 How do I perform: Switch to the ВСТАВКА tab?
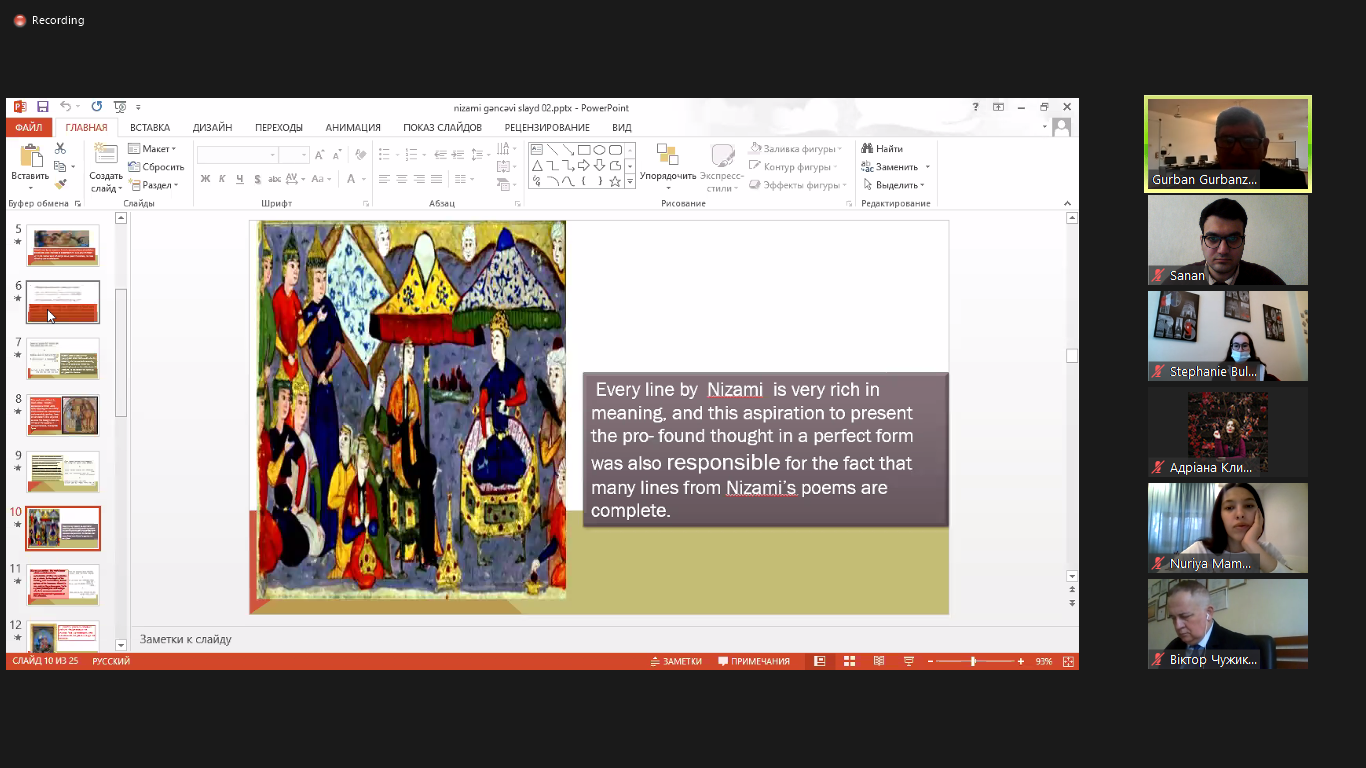click(x=150, y=128)
